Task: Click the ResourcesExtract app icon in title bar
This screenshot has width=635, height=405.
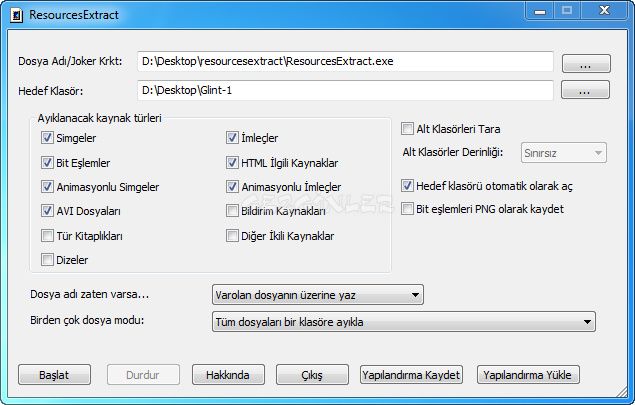Action: click(x=17, y=15)
